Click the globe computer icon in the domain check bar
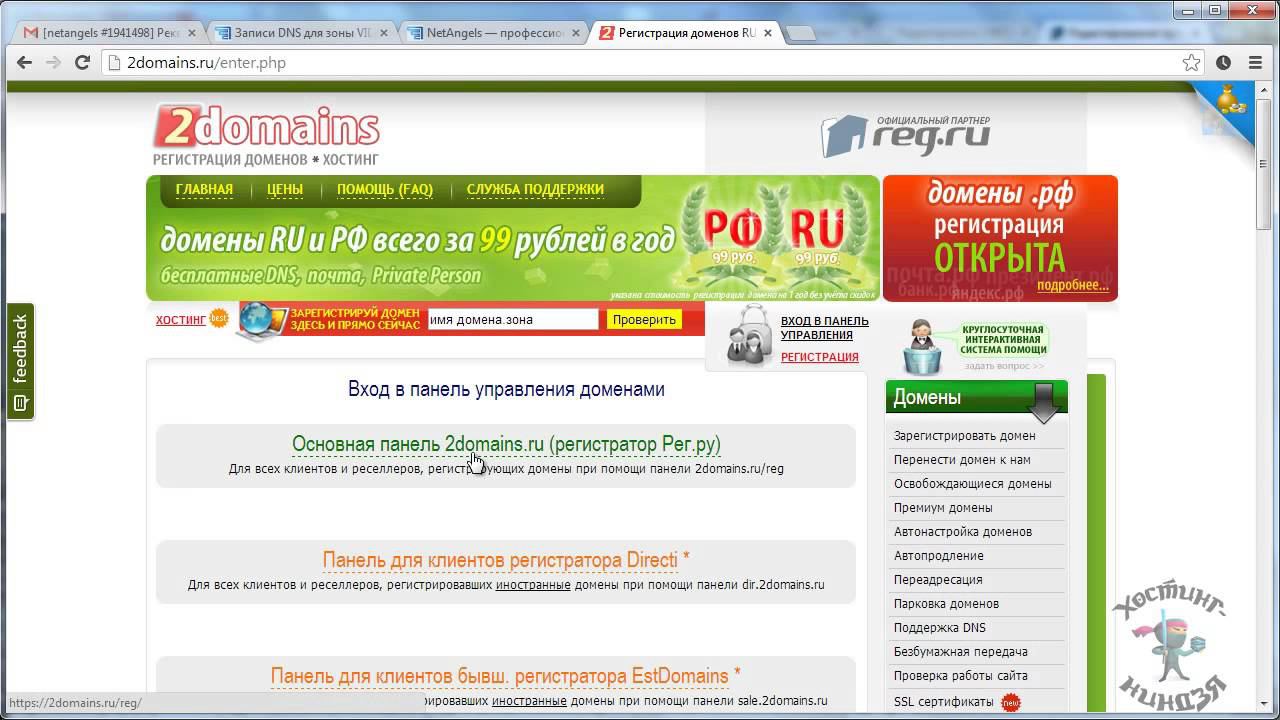1280x720 pixels. [261, 320]
